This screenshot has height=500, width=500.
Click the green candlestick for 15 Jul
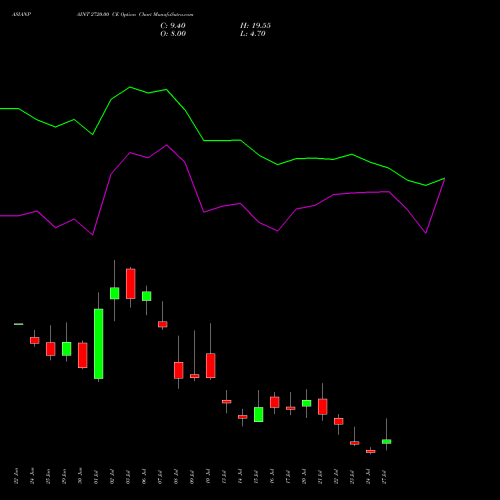click(x=259, y=414)
